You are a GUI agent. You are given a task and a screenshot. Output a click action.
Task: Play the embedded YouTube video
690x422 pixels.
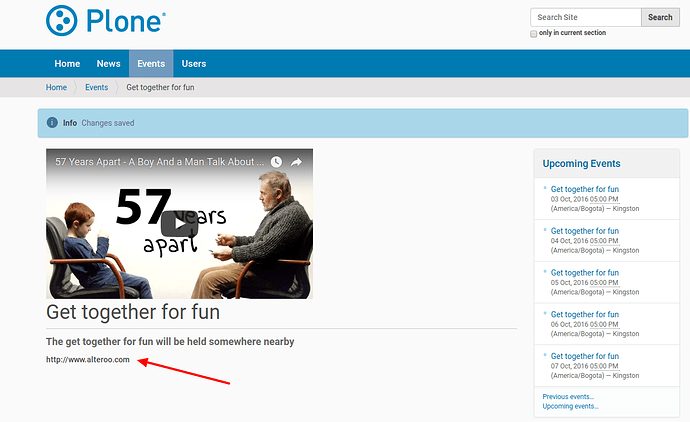click(x=179, y=224)
